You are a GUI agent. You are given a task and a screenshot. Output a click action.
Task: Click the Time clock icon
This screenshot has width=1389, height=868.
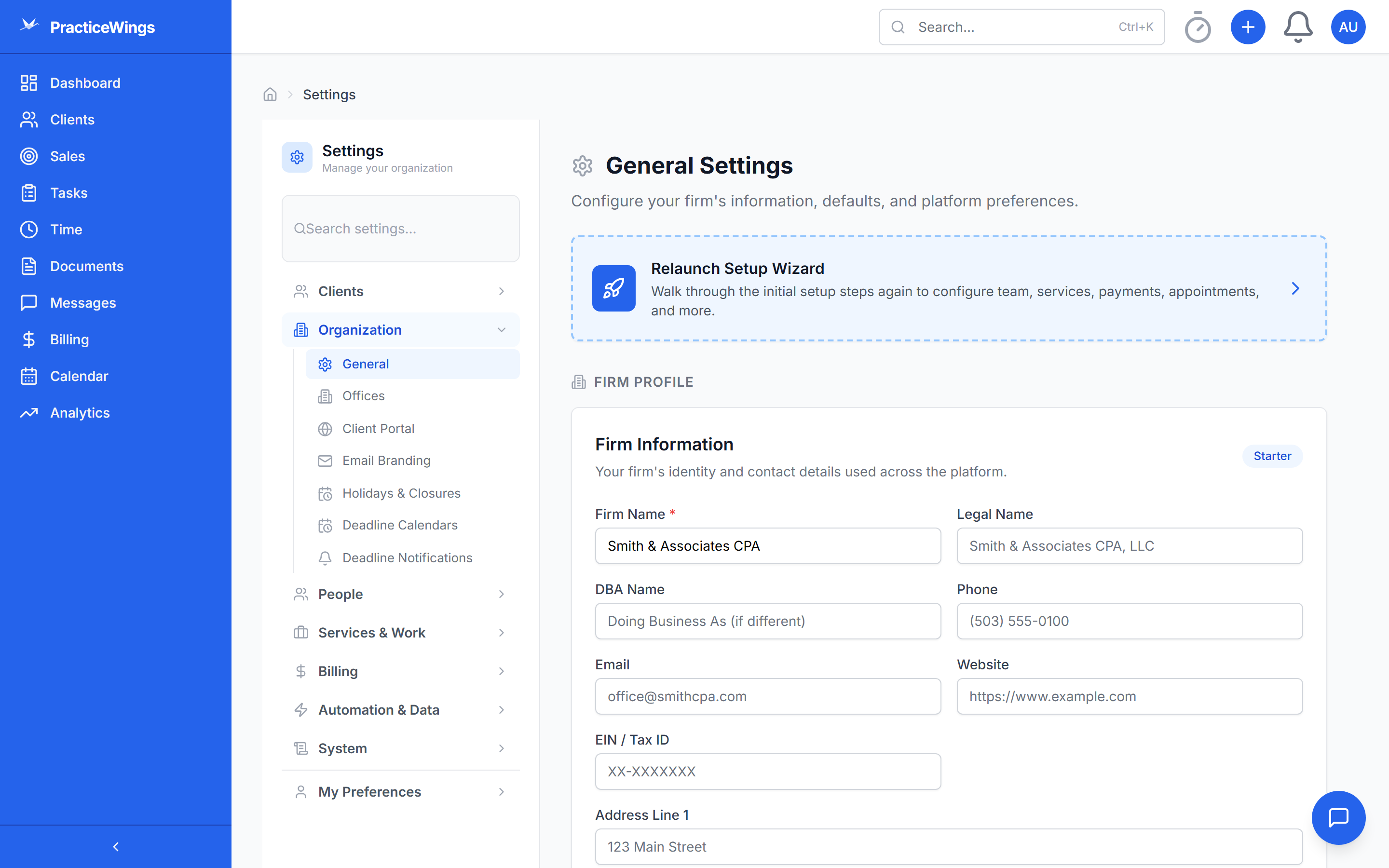point(29,230)
